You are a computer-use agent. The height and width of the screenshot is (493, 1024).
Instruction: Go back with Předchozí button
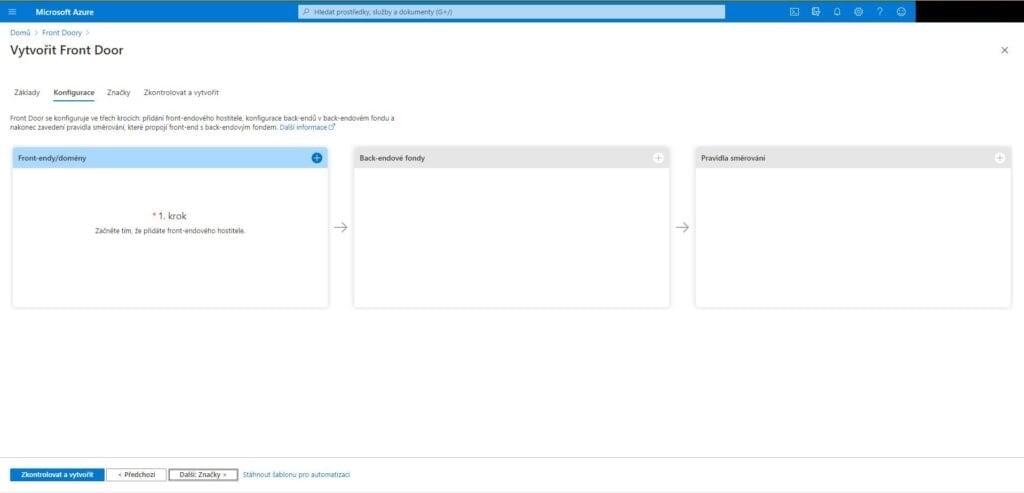pos(135,475)
